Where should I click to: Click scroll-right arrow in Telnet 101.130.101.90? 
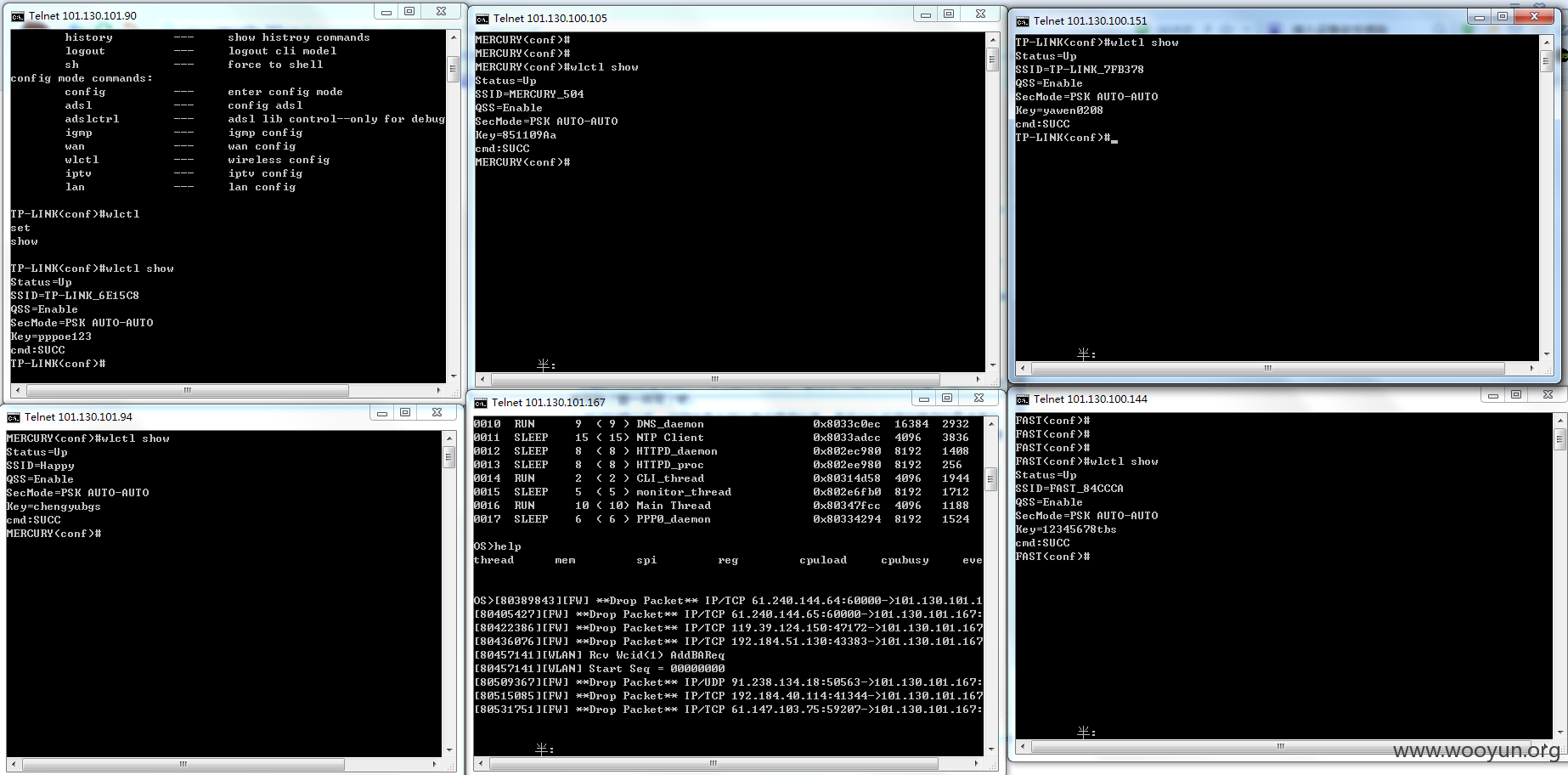tap(439, 391)
